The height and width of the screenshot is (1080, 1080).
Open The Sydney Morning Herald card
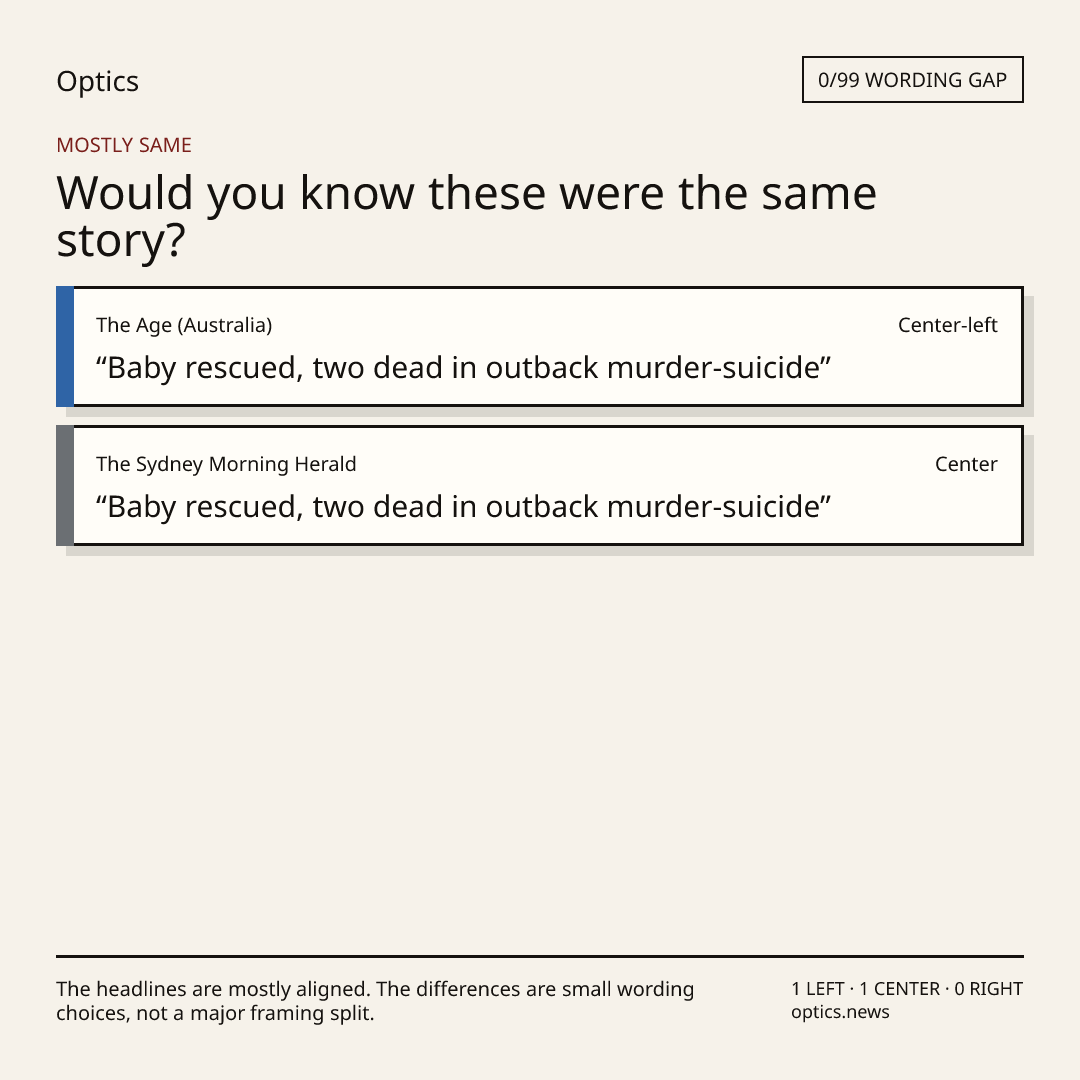pyautogui.click(x=540, y=486)
